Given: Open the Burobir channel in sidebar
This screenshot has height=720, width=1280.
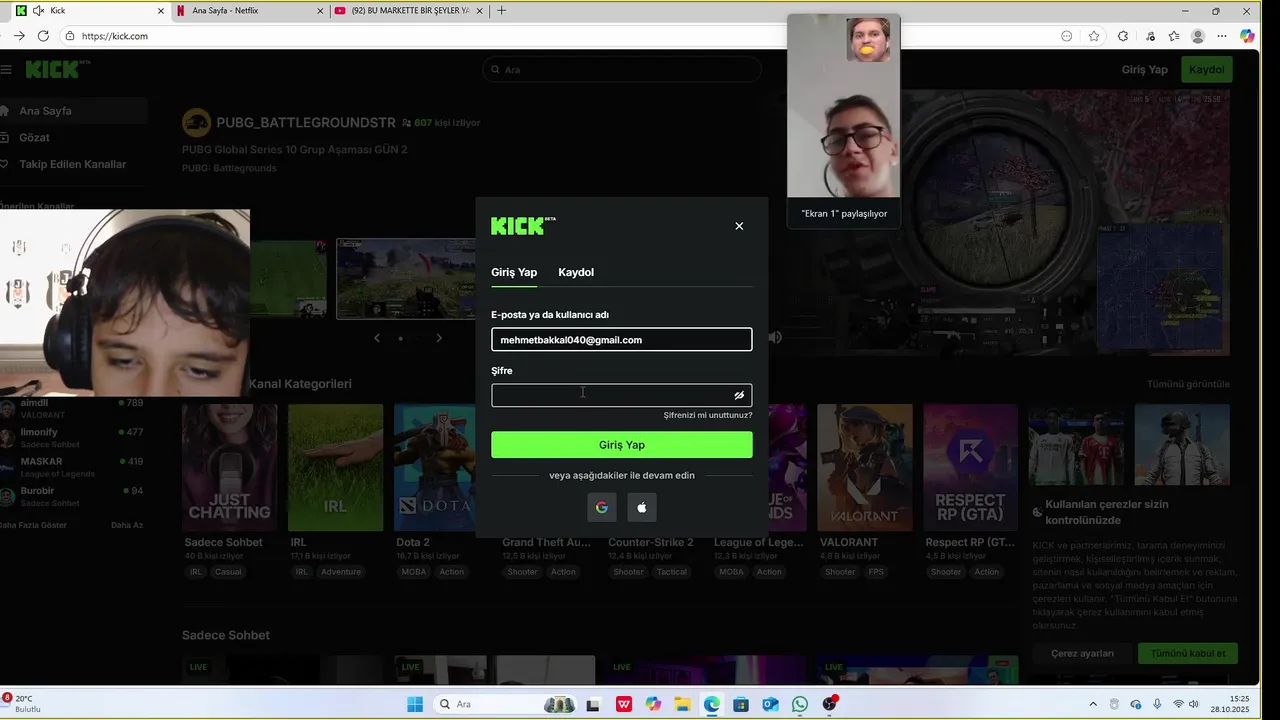Looking at the screenshot, I should coord(73,496).
